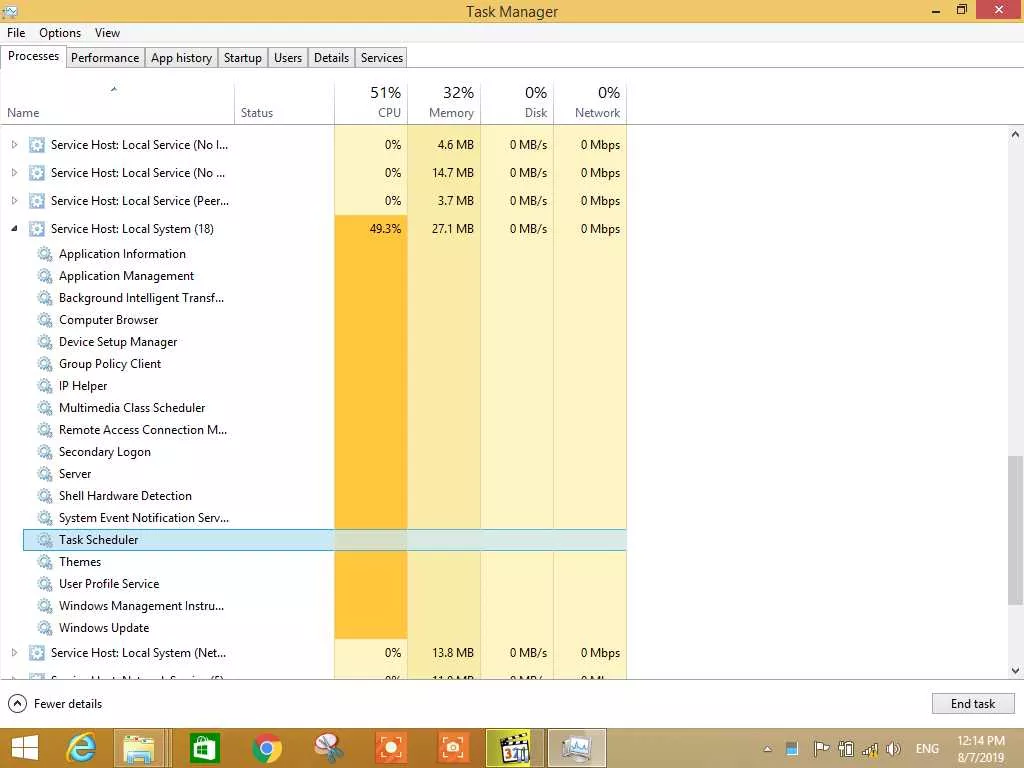Click the icon of Service Host: Local System (18)

(37, 229)
